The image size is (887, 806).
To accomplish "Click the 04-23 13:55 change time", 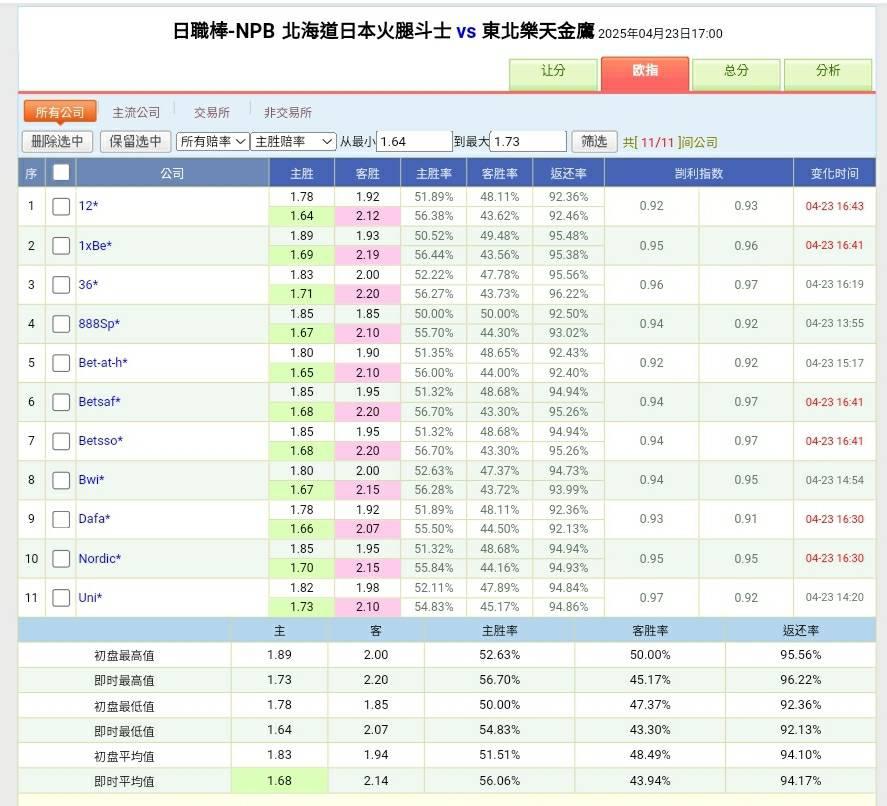I will (834, 323).
